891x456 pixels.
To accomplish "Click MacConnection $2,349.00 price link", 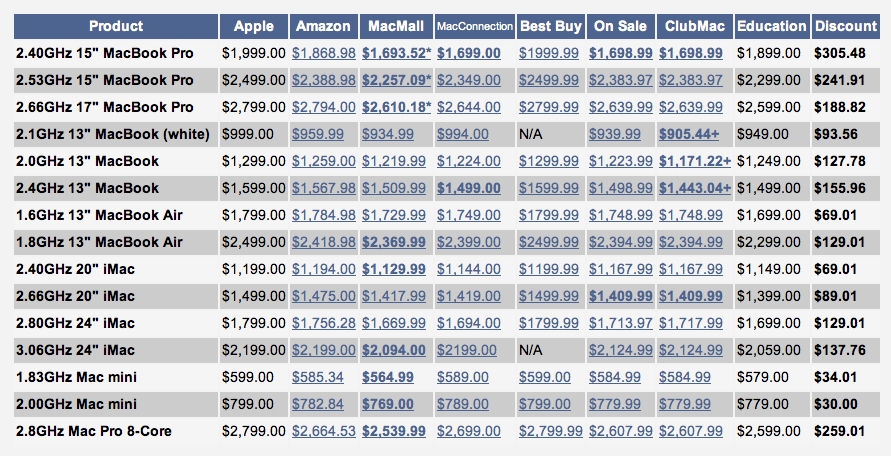I will click(469, 80).
